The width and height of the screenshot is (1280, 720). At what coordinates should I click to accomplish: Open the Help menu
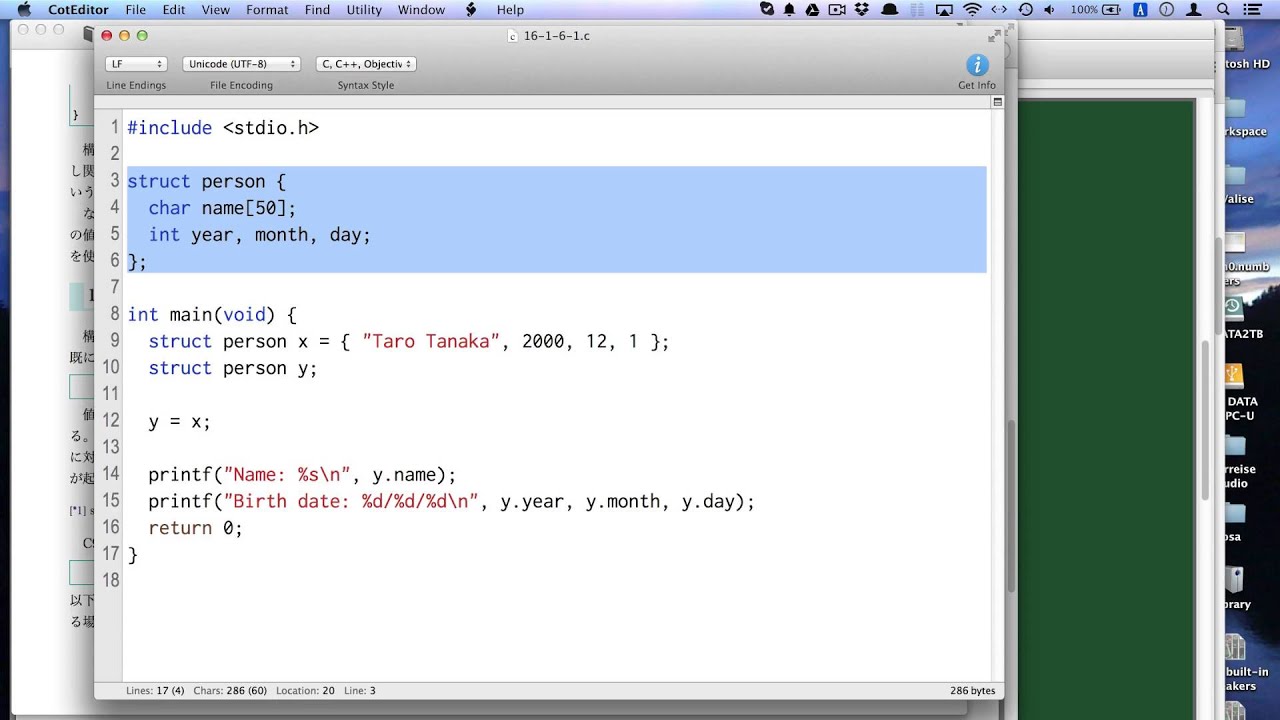(510, 9)
